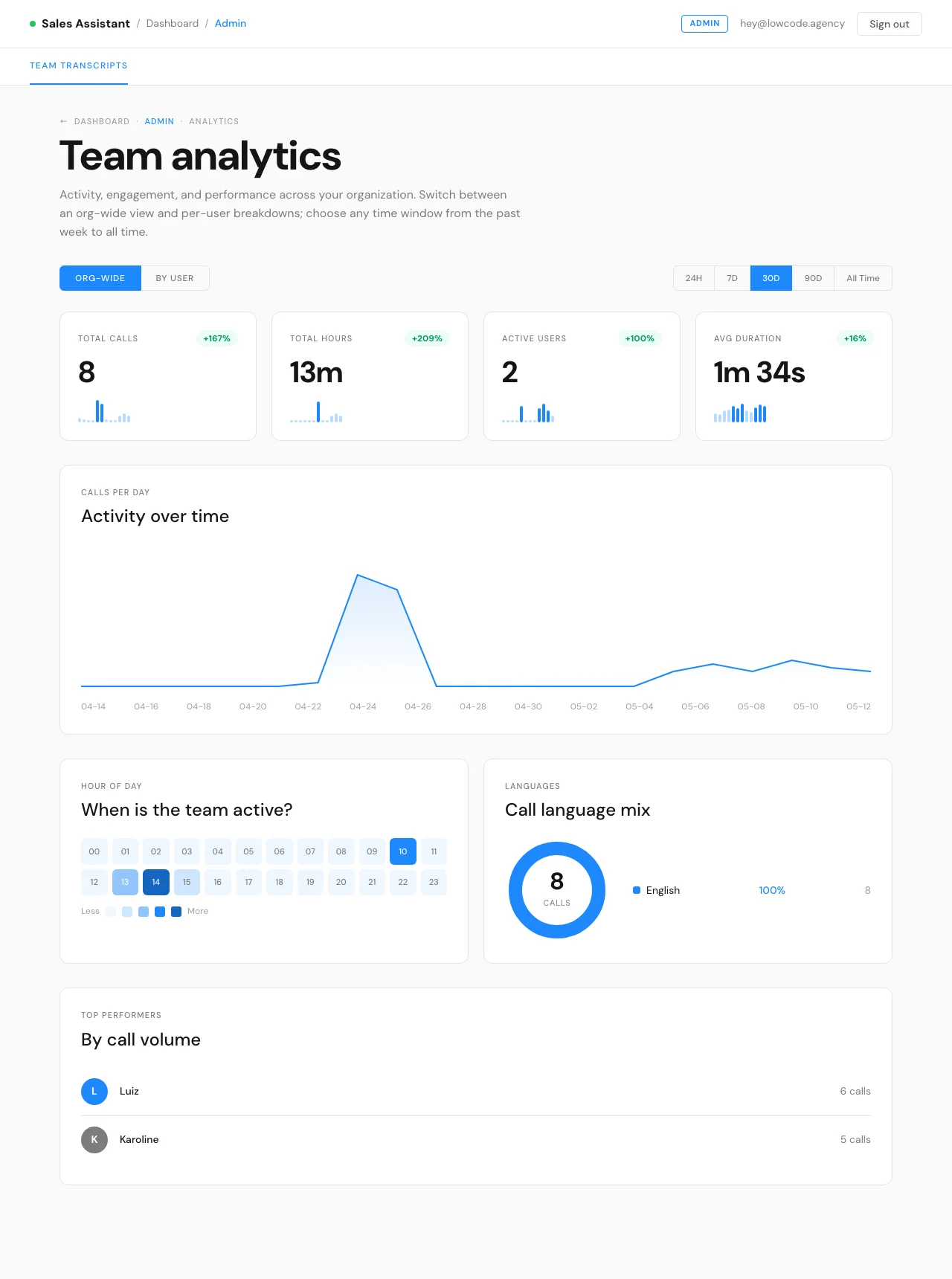Click hour 13 heatmap cell
The width and height of the screenshot is (952, 1279).
click(x=125, y=882)
